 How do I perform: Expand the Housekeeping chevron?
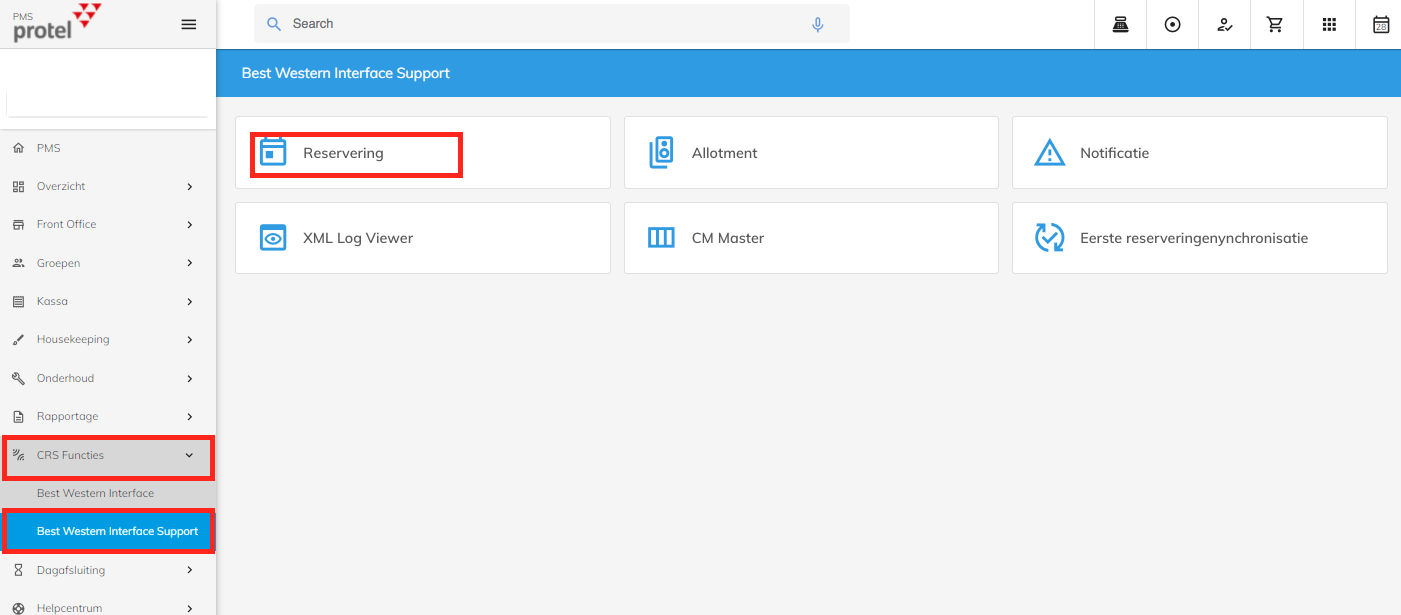[x=190, y=340]
